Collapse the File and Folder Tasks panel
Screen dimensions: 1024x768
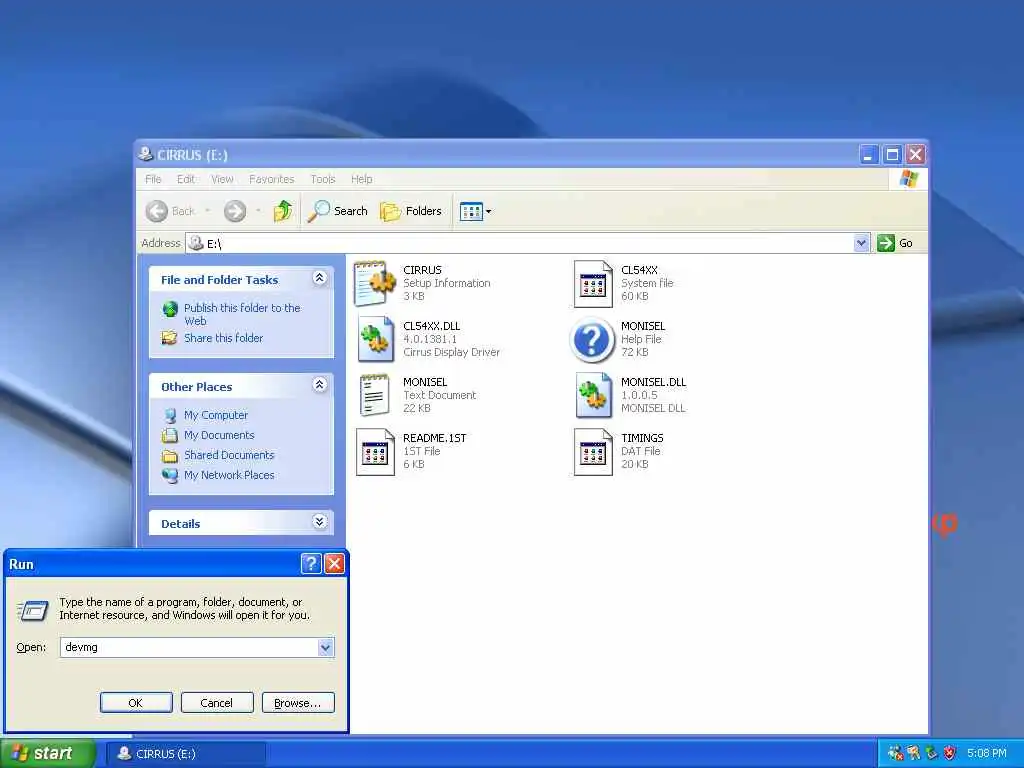click(319, 278)
